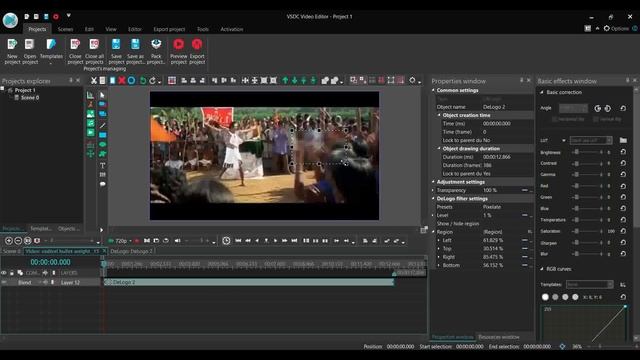Screen dimensions: 640x360
Task: Open the Templates ribbon icon
Action: 51,44
